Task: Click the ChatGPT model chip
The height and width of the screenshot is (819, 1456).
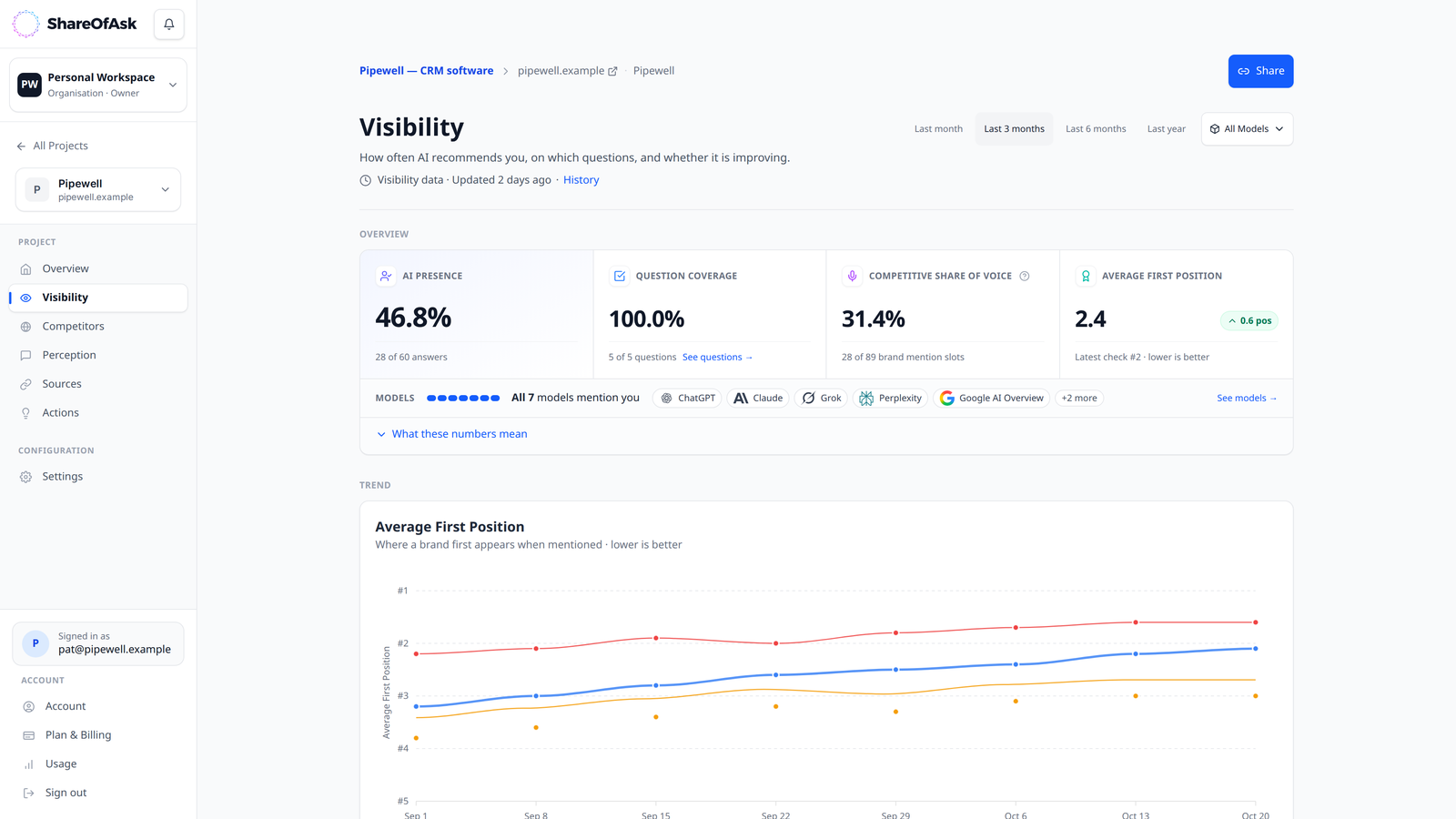Action: point(687,398)
